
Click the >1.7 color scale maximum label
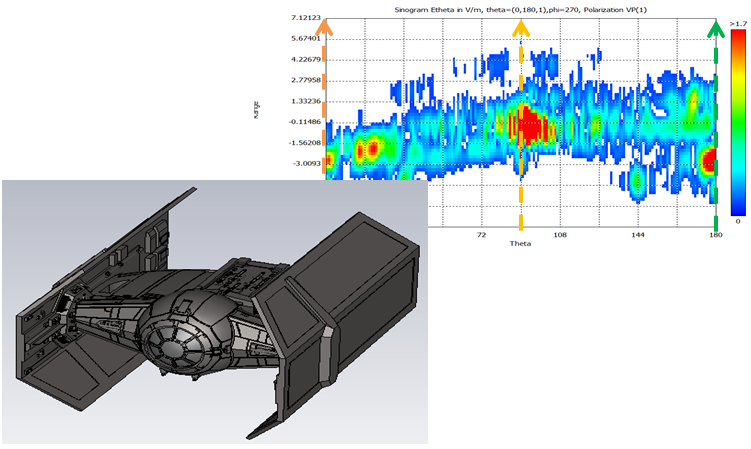[x=738, y=23]
